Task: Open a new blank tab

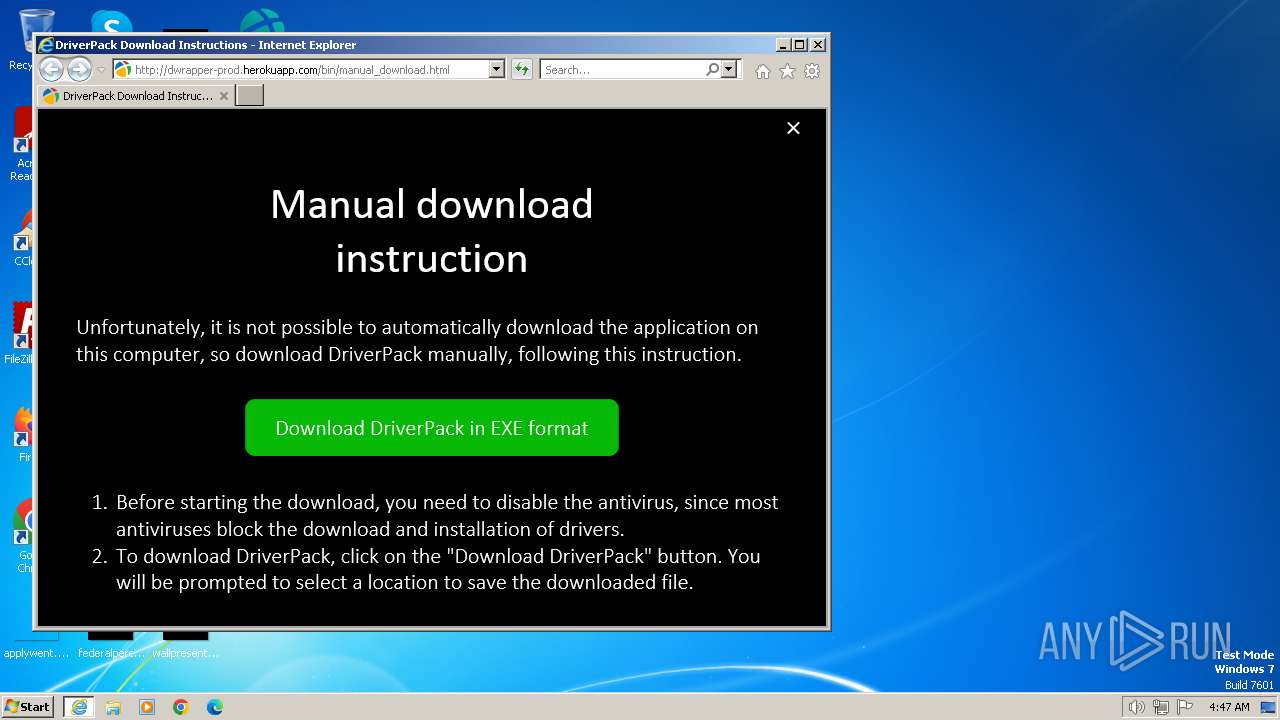Action: coord(249,96)
